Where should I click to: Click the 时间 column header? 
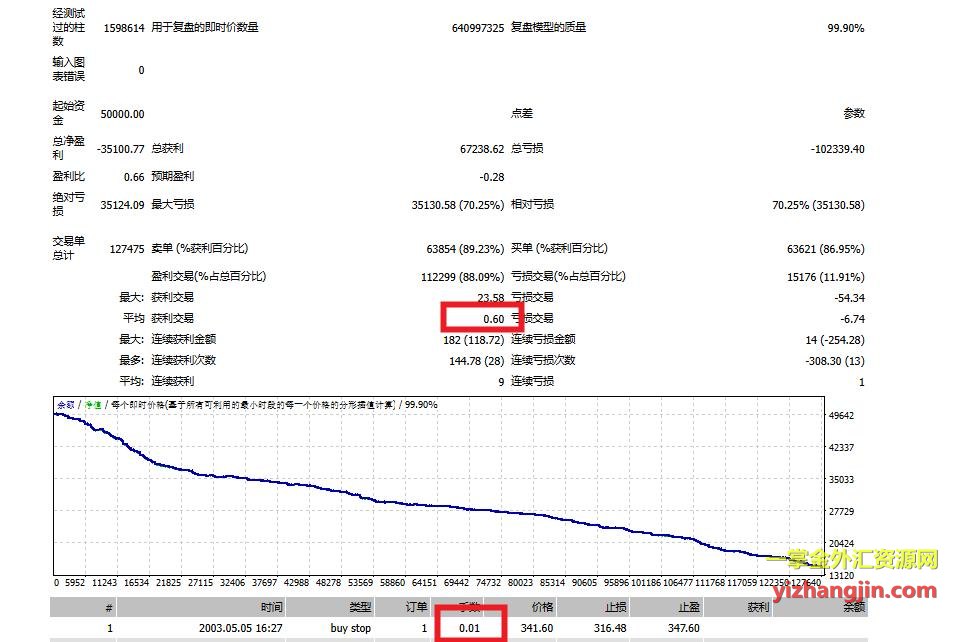coord(272,607)
